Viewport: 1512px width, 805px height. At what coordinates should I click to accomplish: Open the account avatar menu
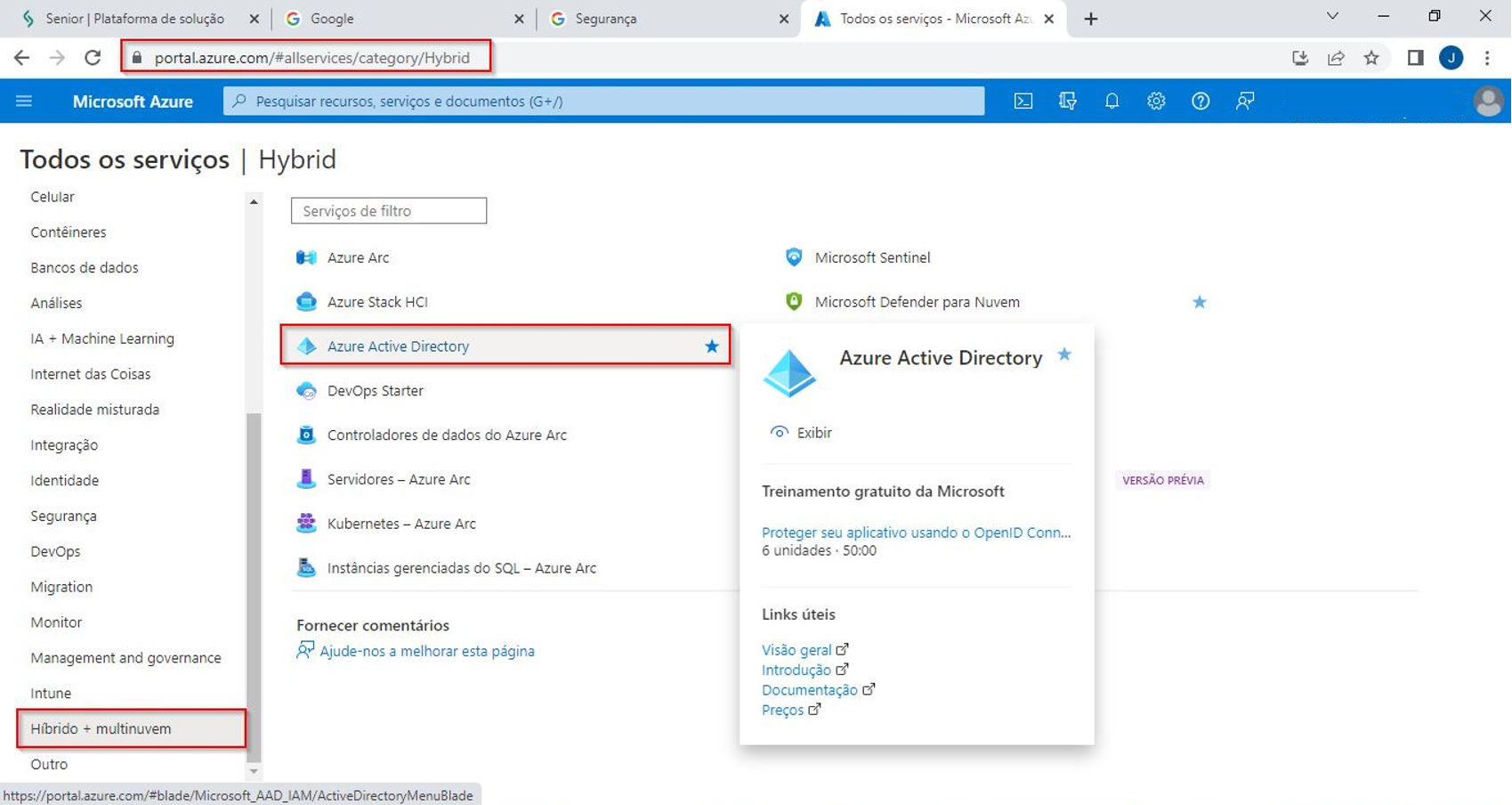1487,102
